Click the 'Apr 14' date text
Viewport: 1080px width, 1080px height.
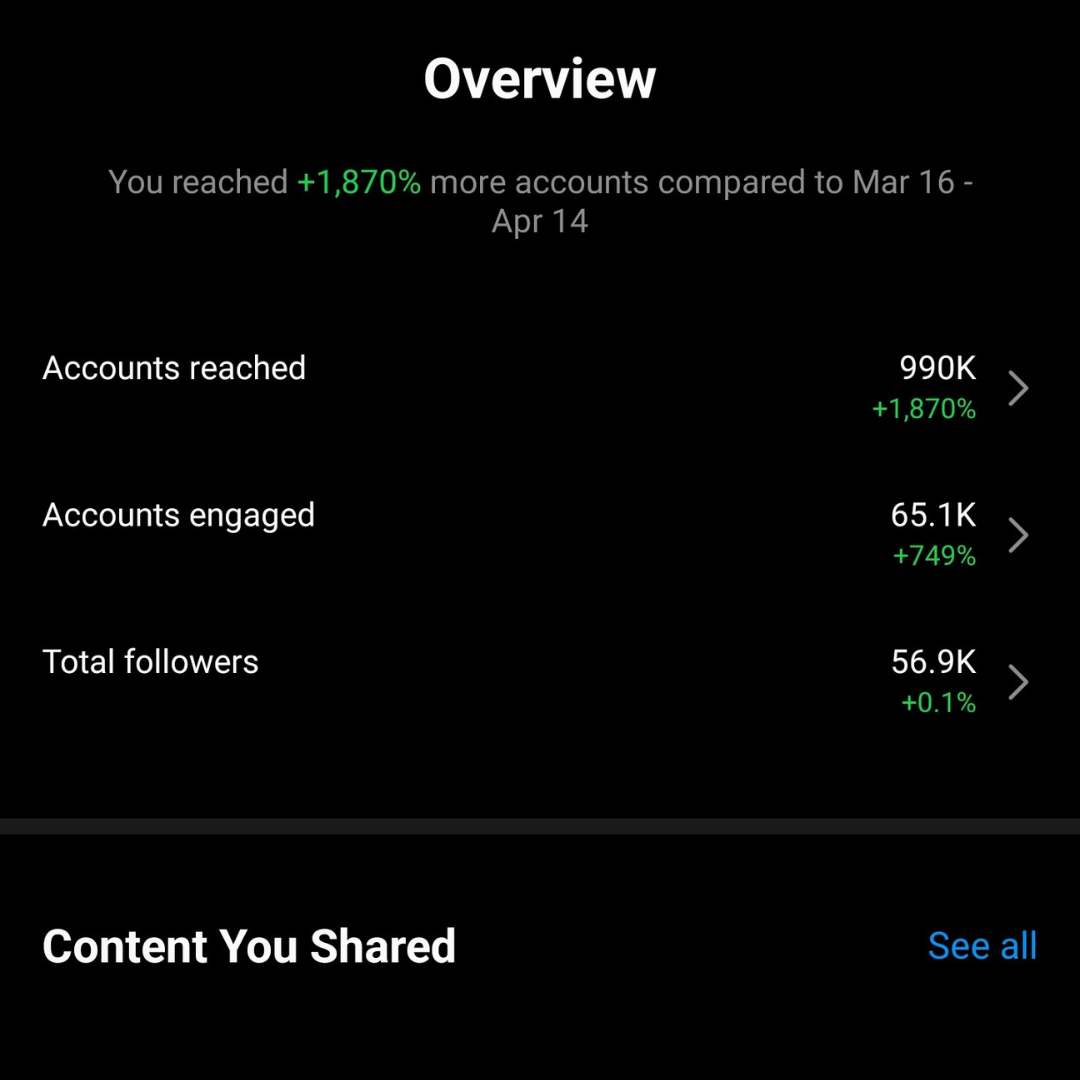[540, 221]
